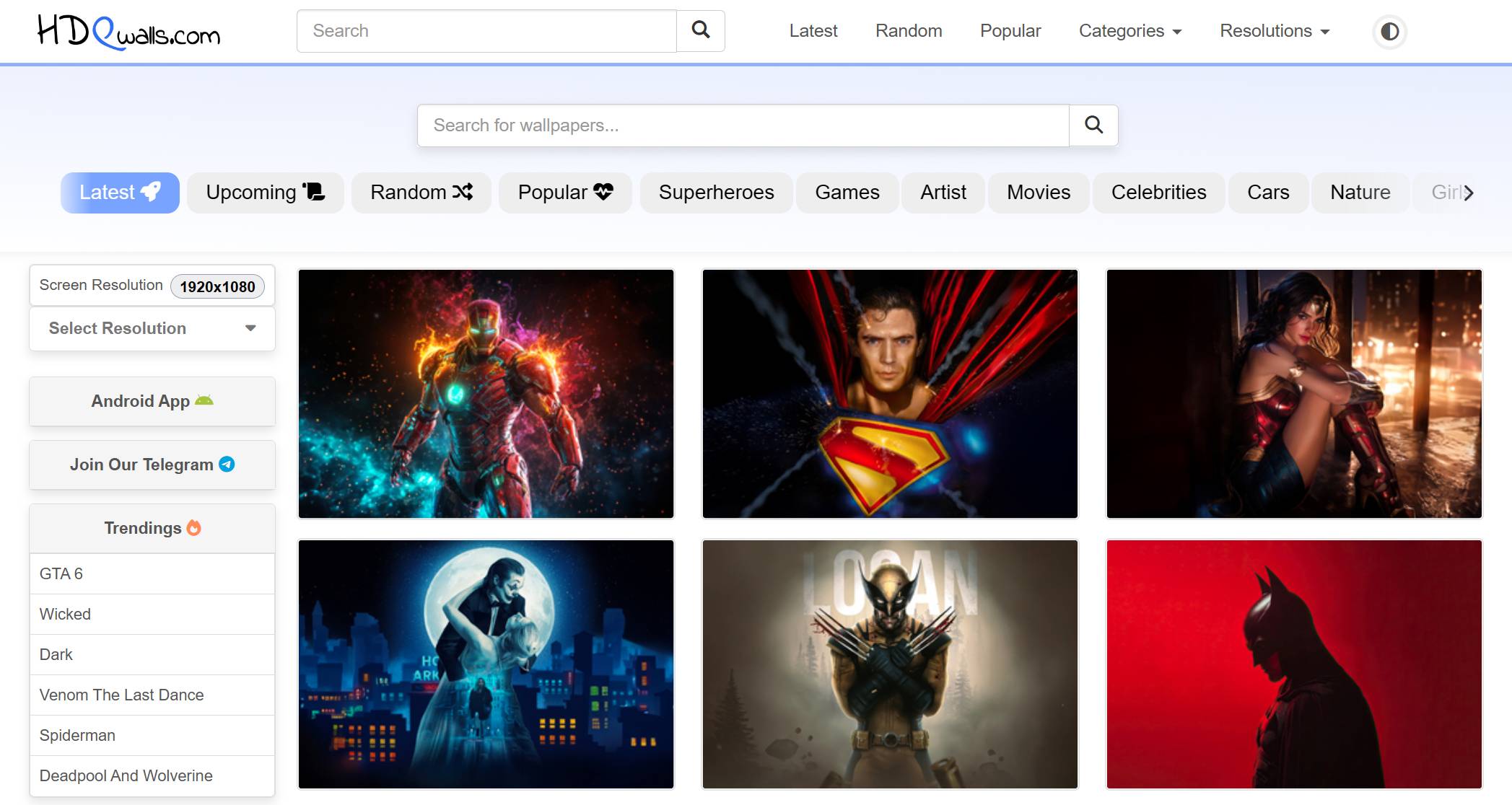Screen dimensions: 1512x805
Task: Select the Superheroes category tab
Action: coord(717,191)
